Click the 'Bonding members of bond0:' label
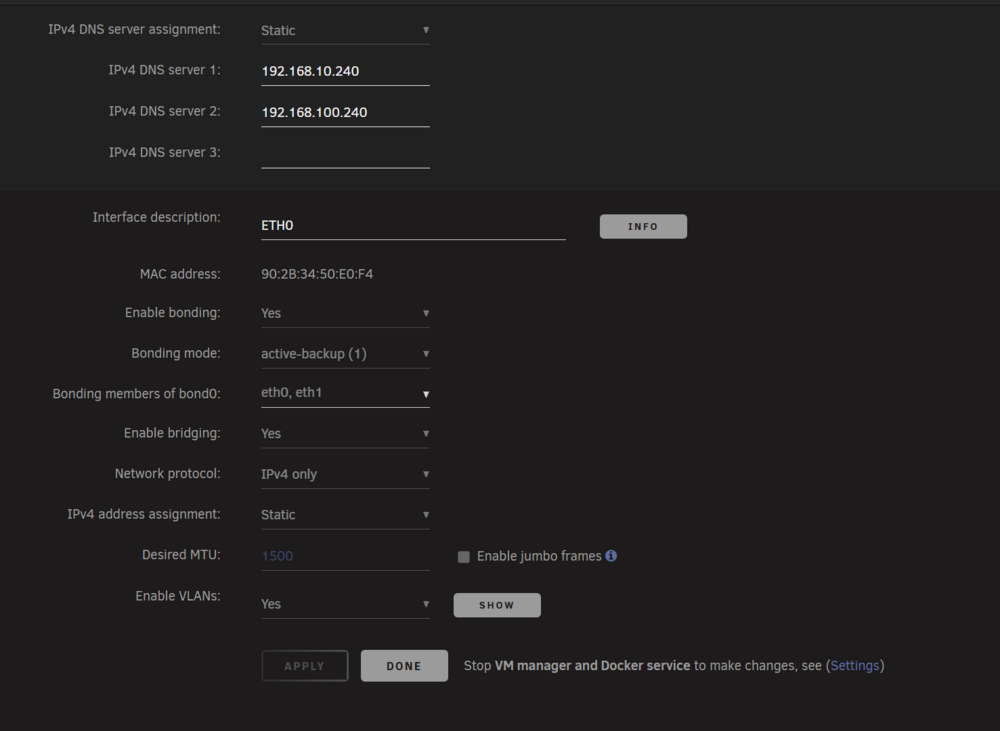Image resolution: width=1000 pixels, height=731 pixels. 136,394
